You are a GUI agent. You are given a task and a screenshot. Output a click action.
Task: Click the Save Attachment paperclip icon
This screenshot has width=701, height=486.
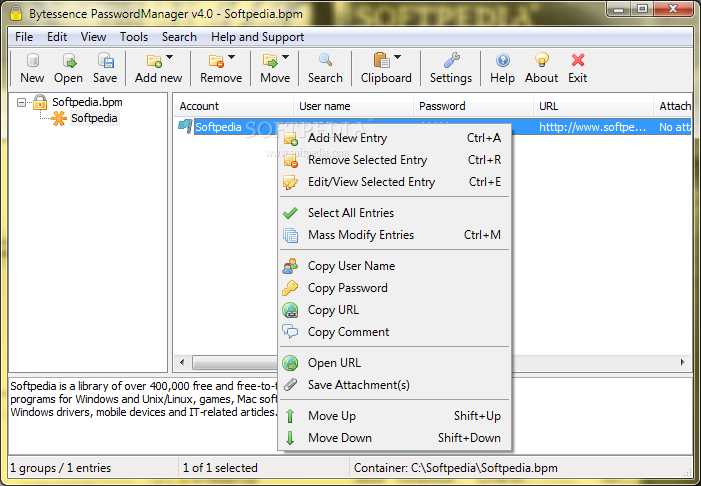click(291, 385)
